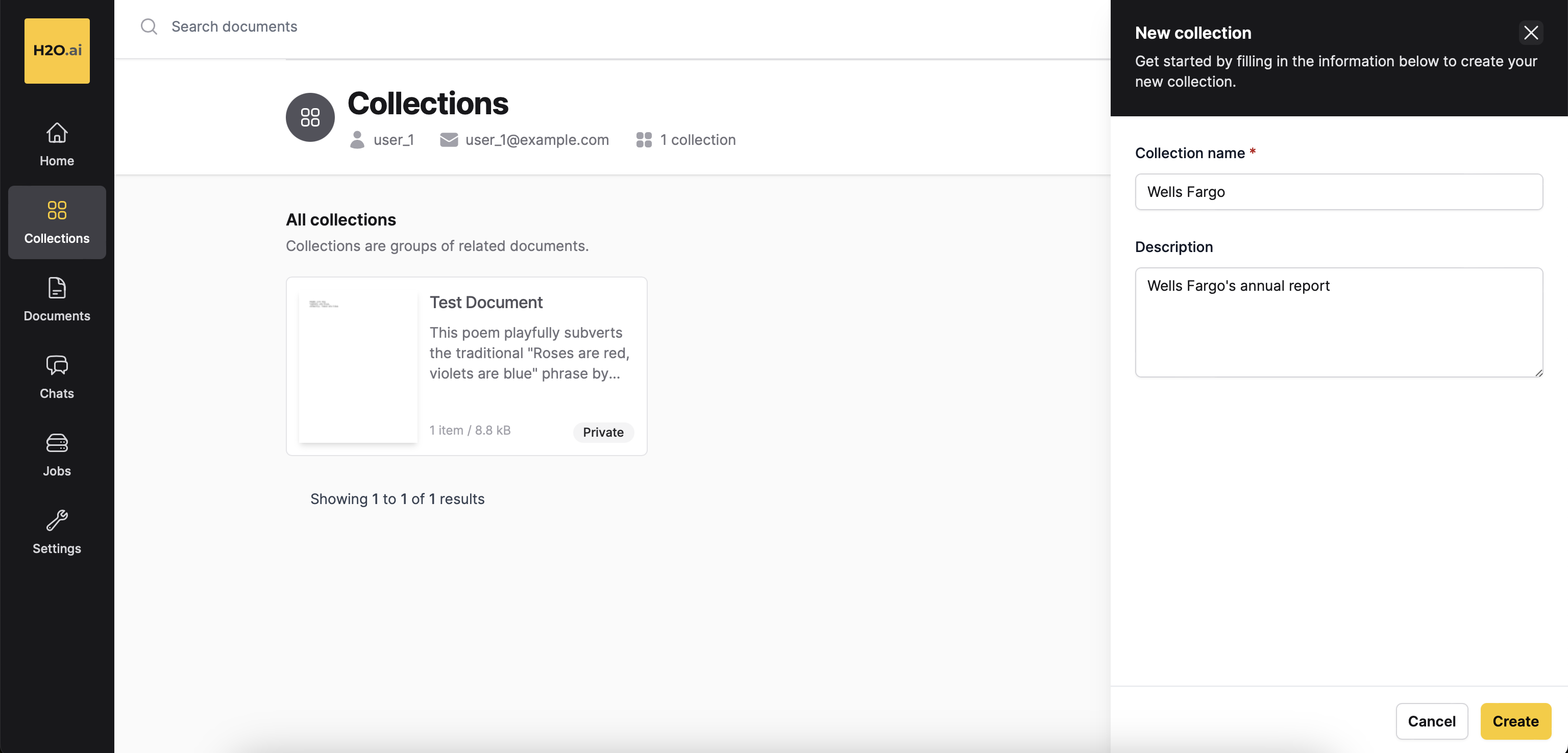Image resolution: width=1568 pixels, height=753 pixels.
Task: Click 'Showing 1 to 1 of 1 results'
Action: point(398,499)
